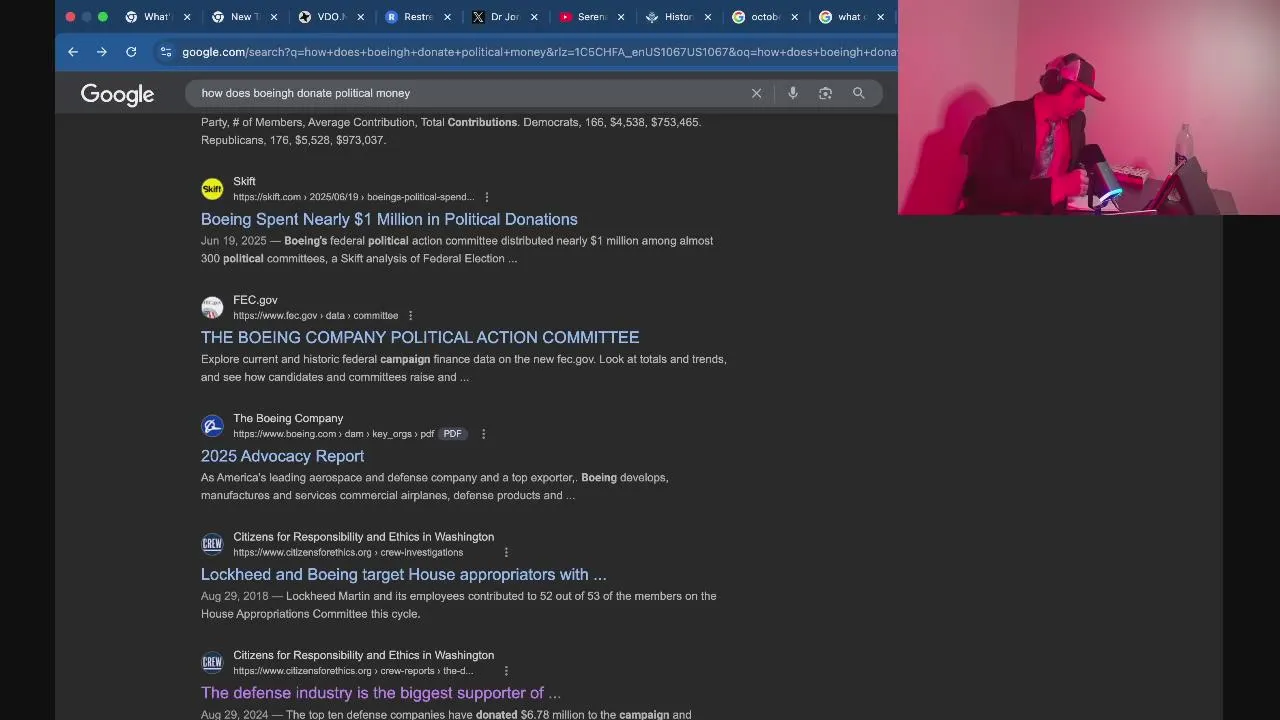Clear the search query with X
Image resolution: width=1280 pixels, height=720 pixels.
tap(756, 93)
